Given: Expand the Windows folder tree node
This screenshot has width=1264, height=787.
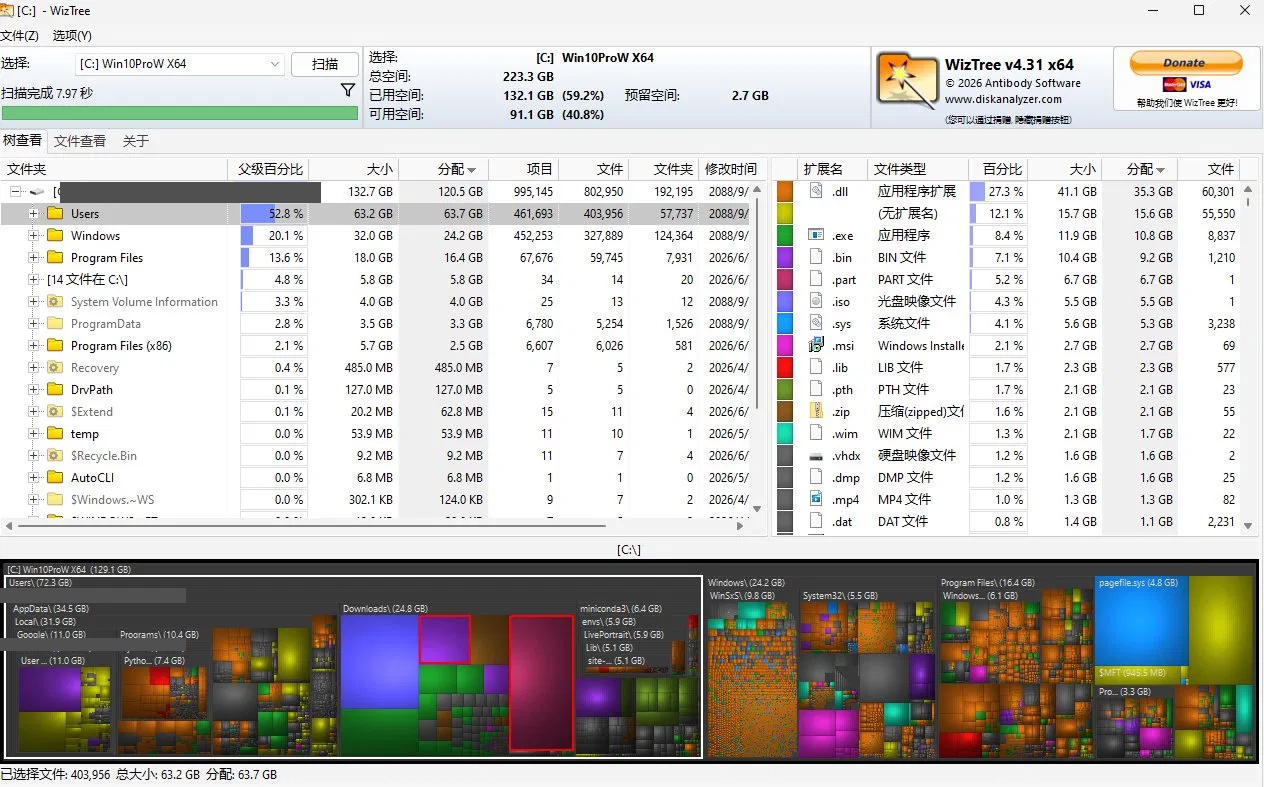Looking at the screenshot, I should pyautogui.click(x=33, y=236).
